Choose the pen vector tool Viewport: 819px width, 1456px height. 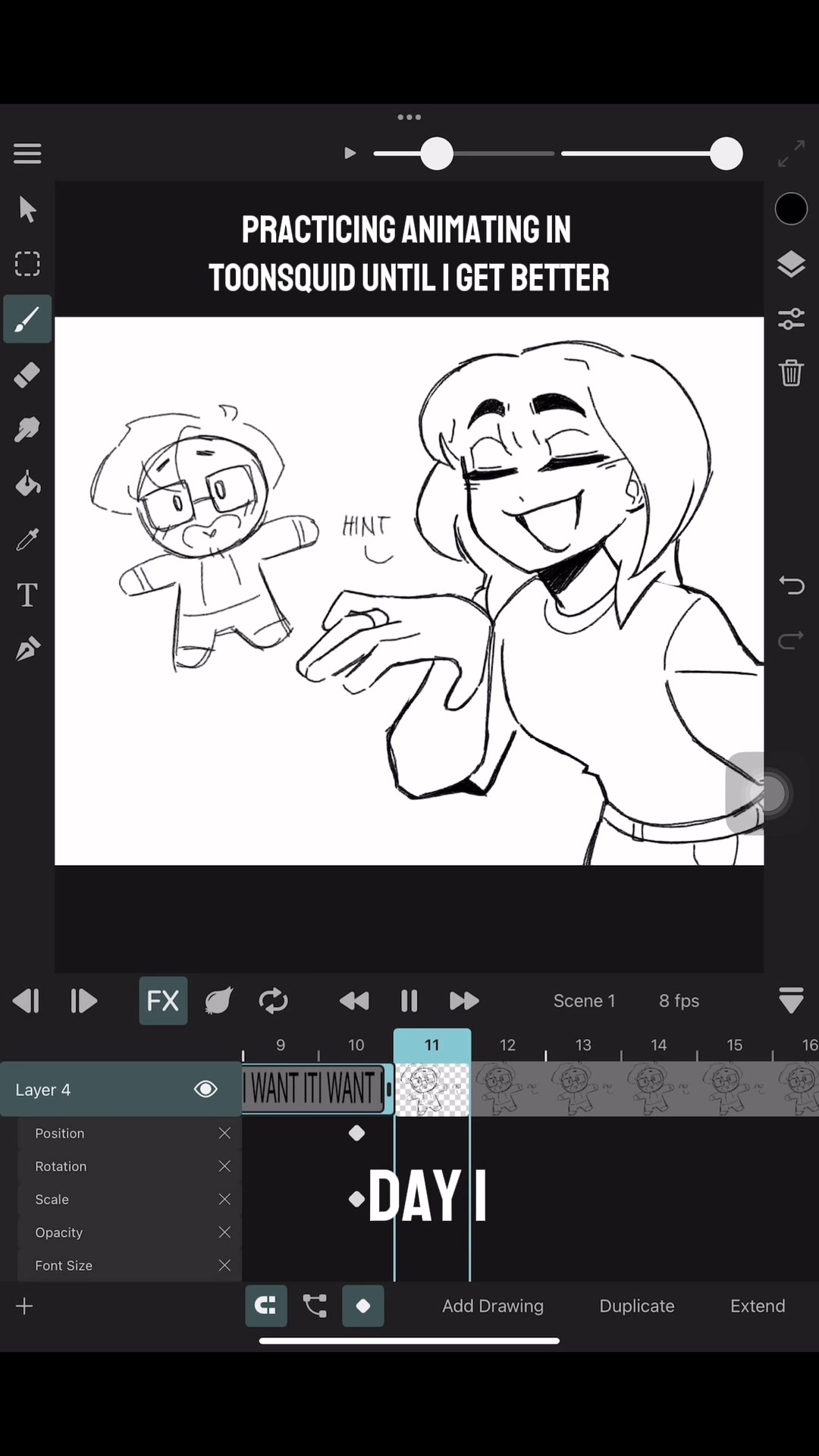coord(27,650)
